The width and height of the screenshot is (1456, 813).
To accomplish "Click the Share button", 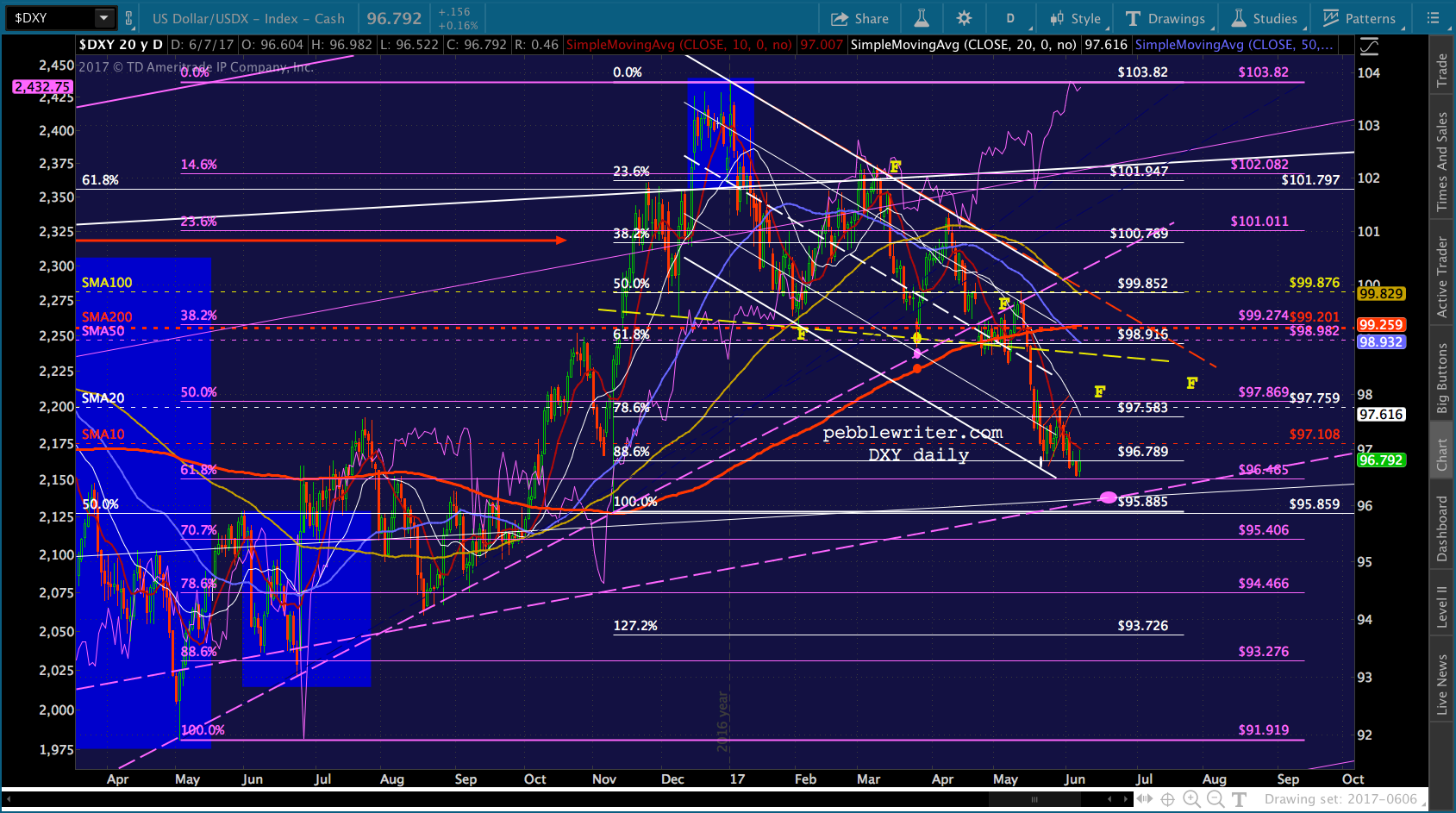I will click(859, 18).
